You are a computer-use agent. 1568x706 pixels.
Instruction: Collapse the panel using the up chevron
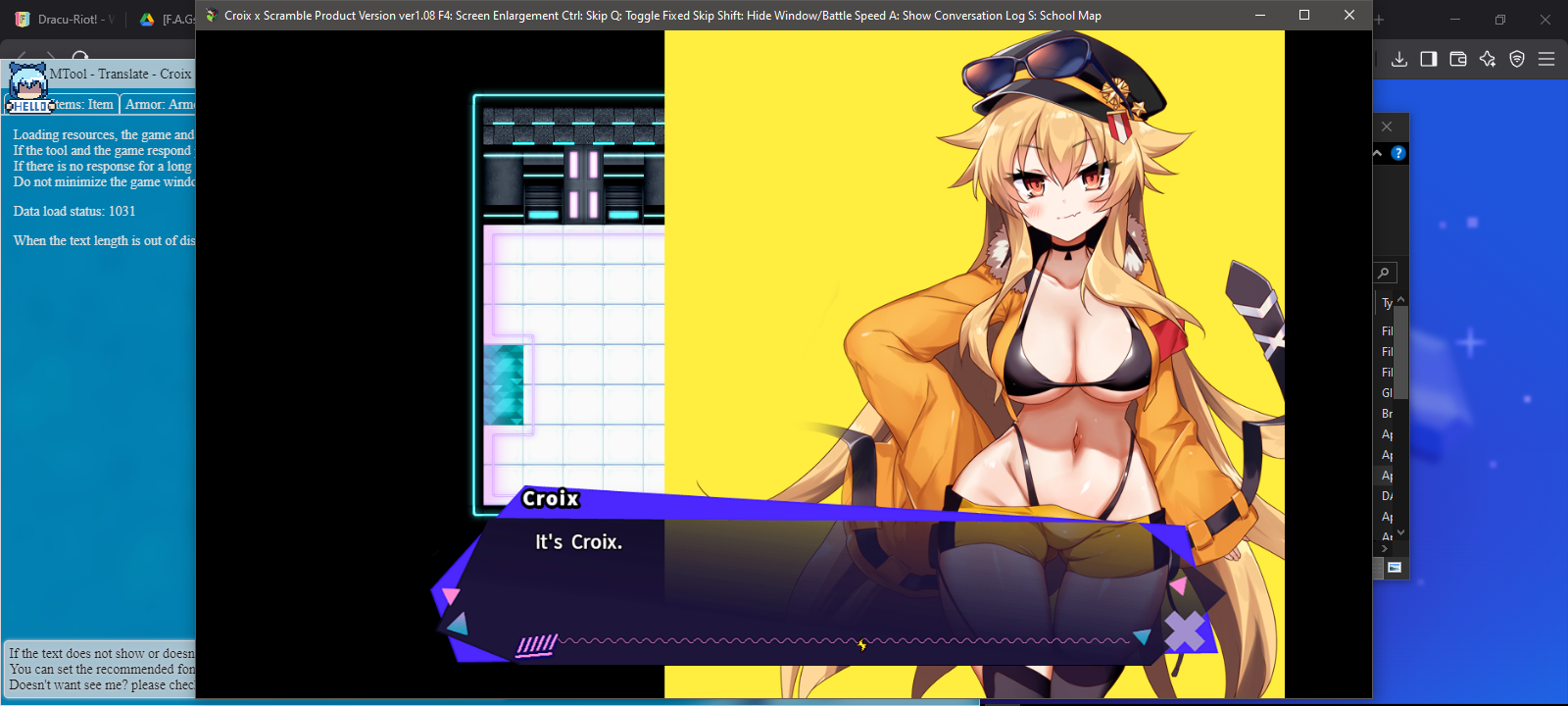click(1378, 153)
